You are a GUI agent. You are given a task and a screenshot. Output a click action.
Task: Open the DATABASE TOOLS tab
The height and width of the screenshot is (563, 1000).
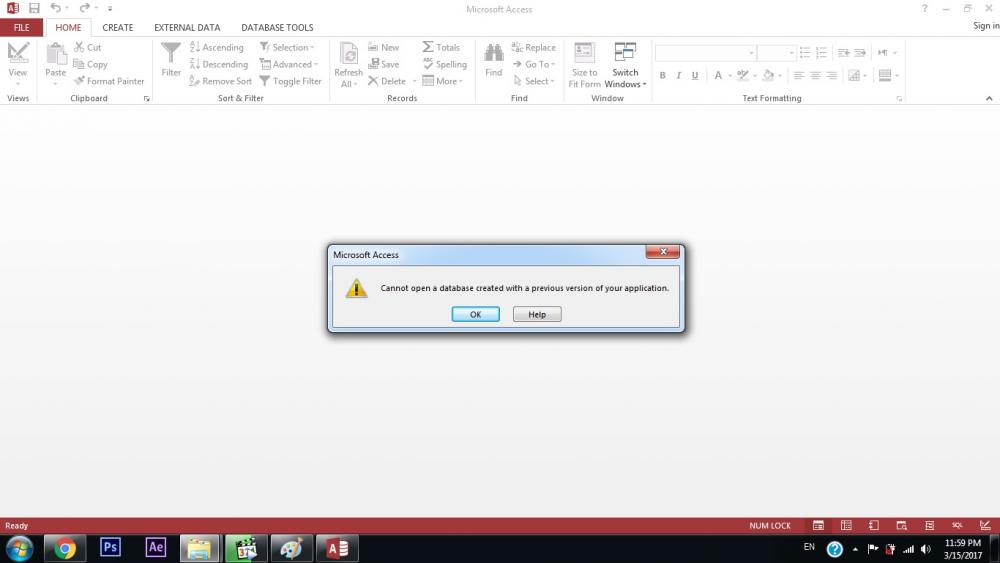click(x=277, y=27)
